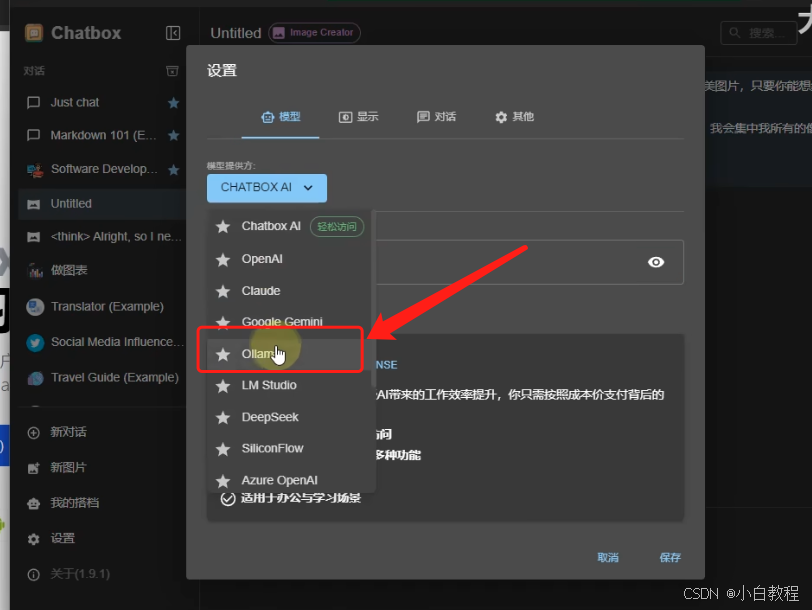Switch to the 其他 tab
The image size is (812, 610).
click(x=514, y=117)
